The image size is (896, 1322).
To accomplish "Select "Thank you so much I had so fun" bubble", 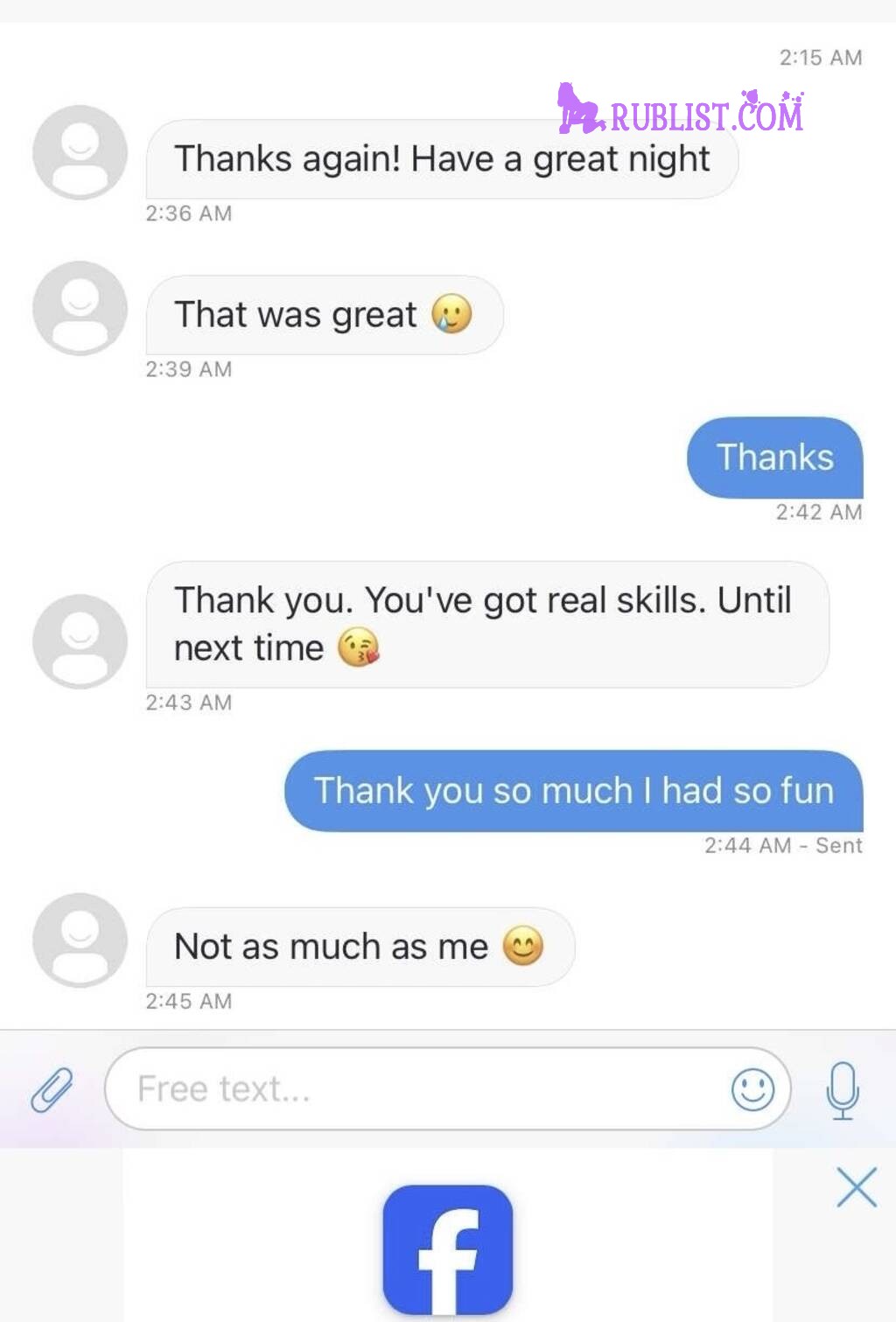I will 574,791.
